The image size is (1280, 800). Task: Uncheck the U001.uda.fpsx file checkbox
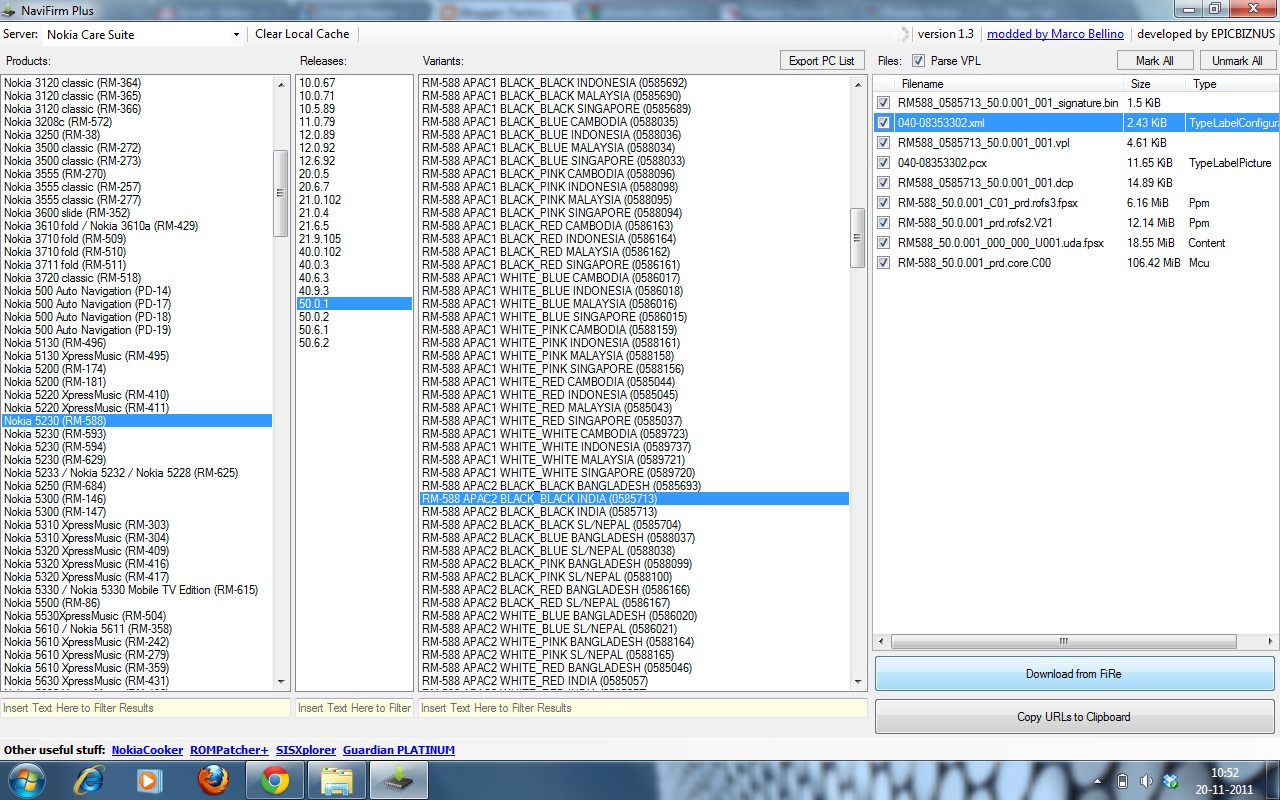pos(883,243)
